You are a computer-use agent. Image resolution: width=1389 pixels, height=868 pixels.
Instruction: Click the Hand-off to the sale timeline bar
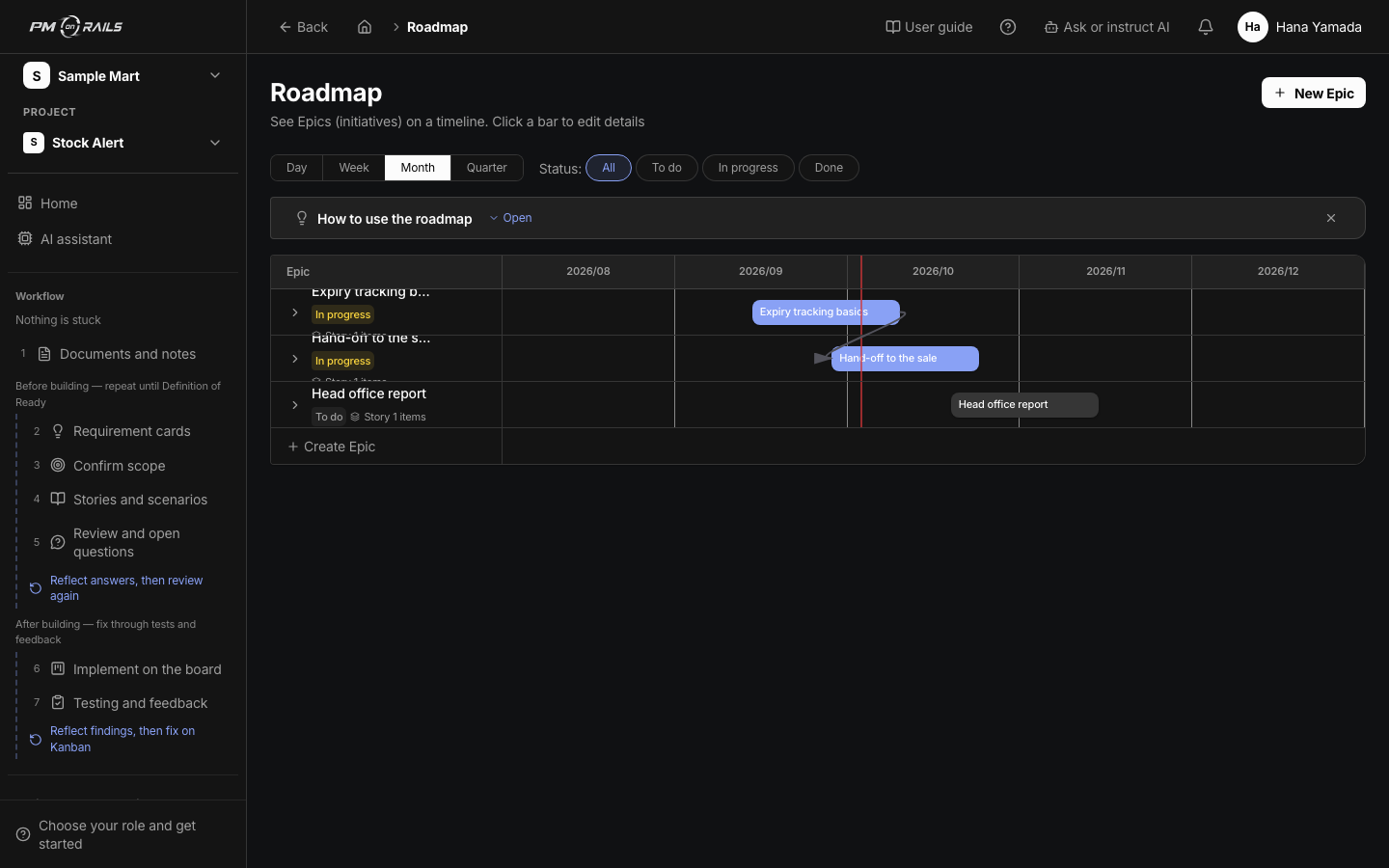click(905, 359)
